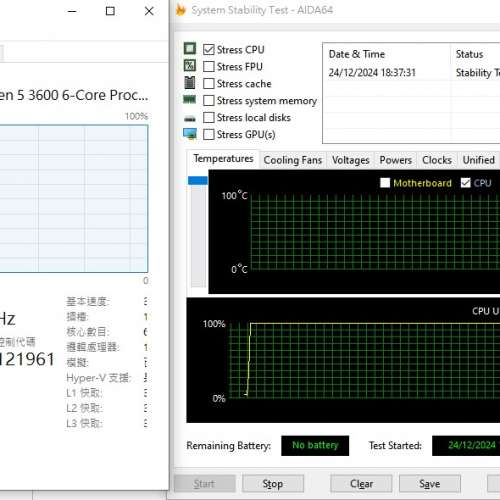500x500 pixels.
Task: Click the Stress FPU percent icon
Action: click(190, 65)
